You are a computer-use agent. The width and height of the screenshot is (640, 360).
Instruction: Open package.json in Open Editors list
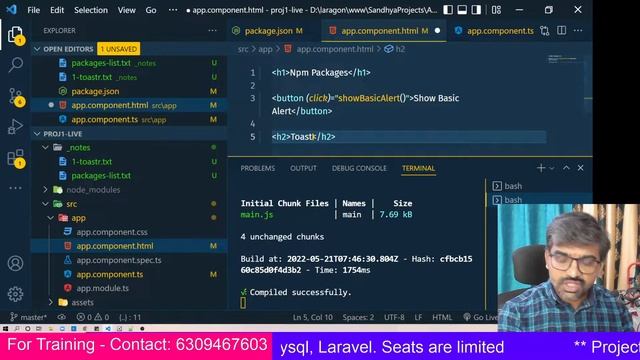coord(129,91)
